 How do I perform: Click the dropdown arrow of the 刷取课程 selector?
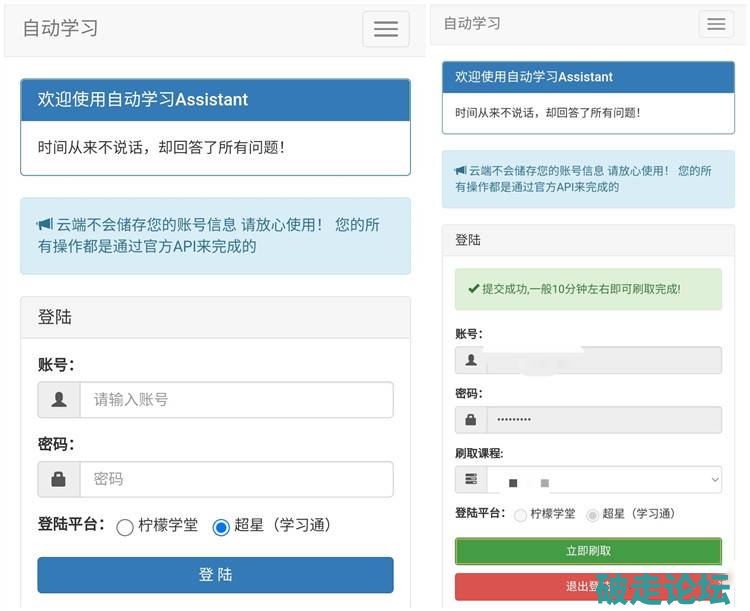coord(714,481)
